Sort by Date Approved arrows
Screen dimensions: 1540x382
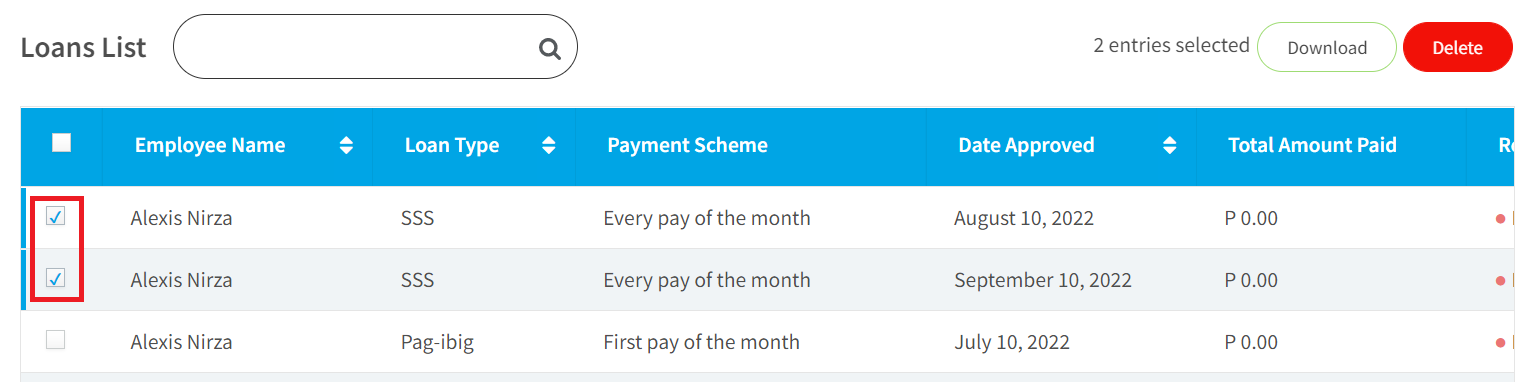[1169, 146]
